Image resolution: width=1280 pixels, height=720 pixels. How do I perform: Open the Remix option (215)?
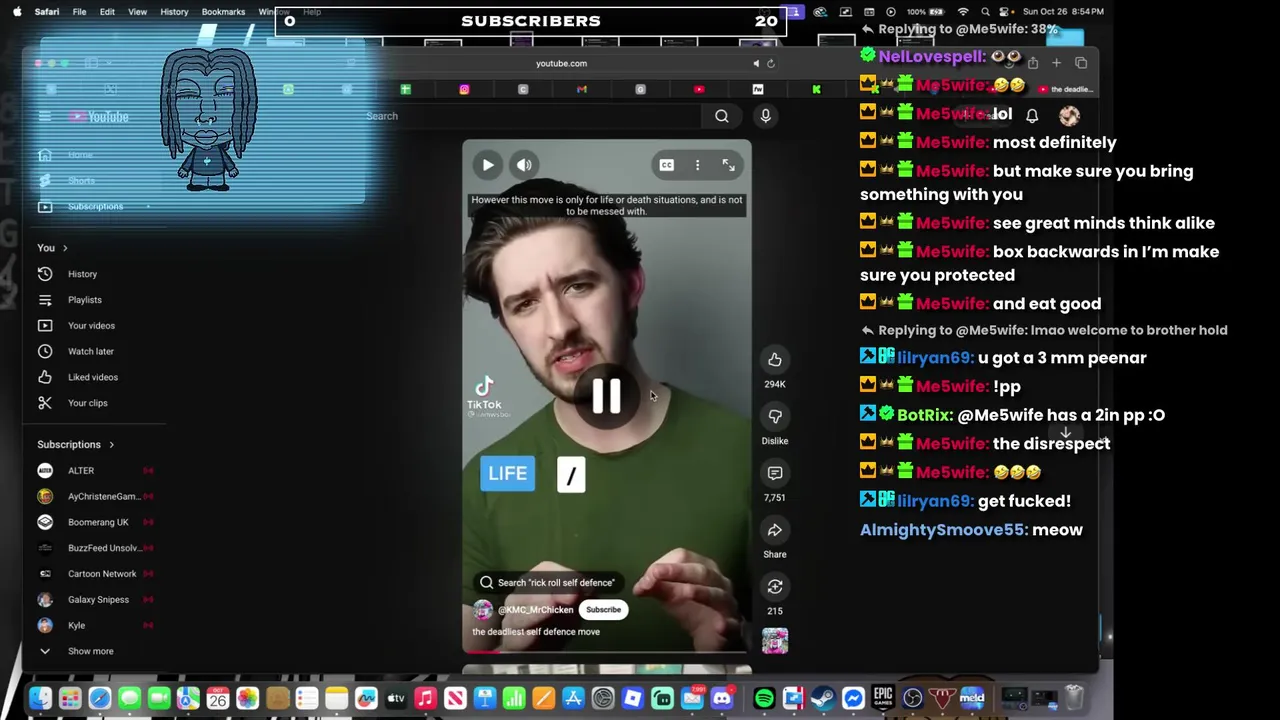pyautogui.click(x=775, y=587)
